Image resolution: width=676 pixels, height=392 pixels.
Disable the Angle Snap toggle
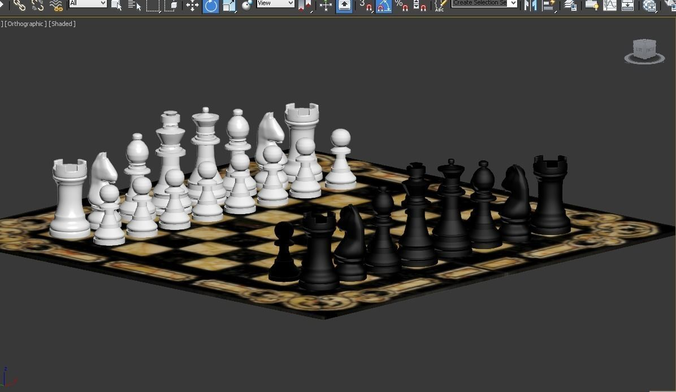pyautogui.click(x=384, y=6)
